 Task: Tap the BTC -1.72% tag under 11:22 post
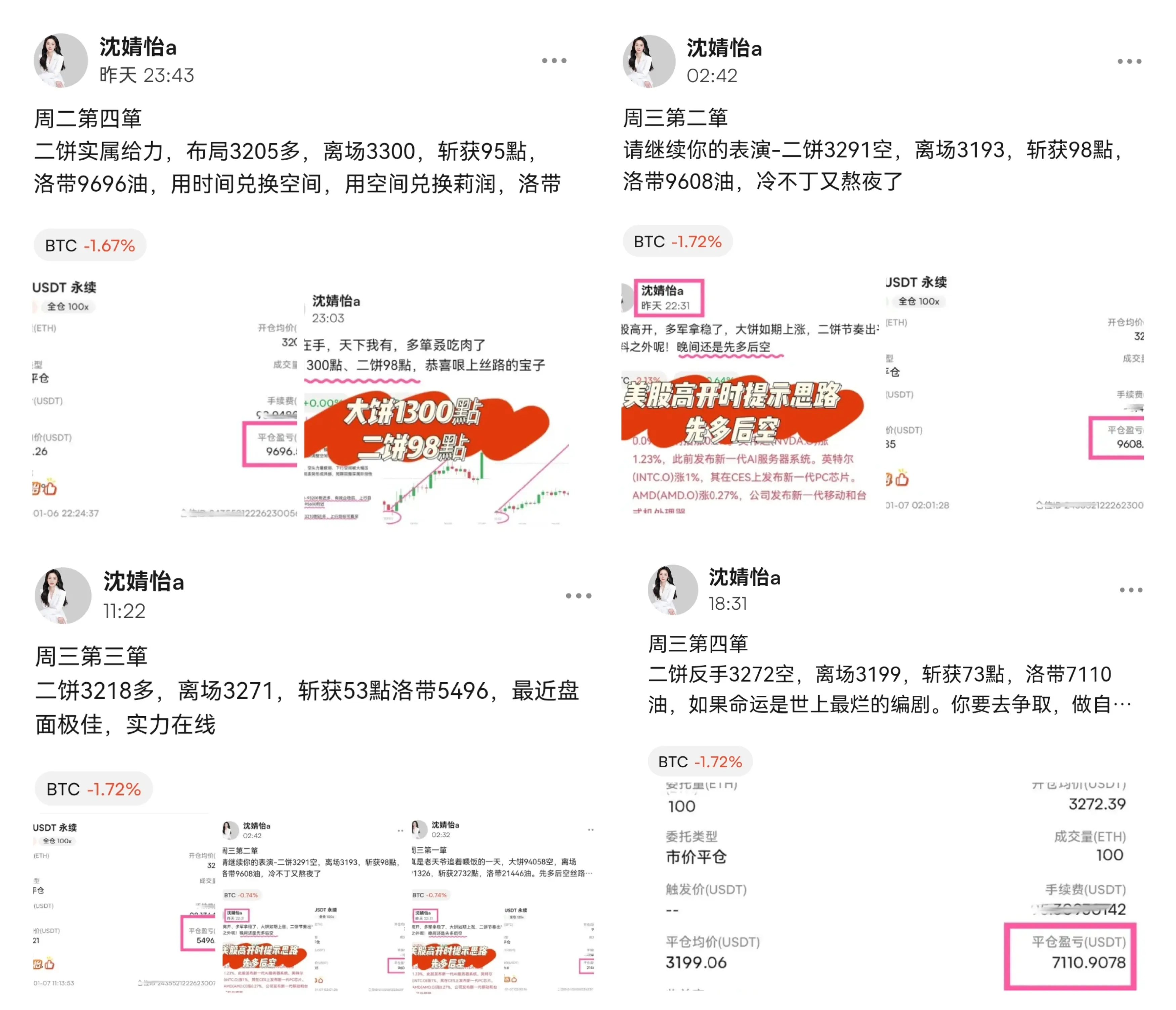(94, 789)
